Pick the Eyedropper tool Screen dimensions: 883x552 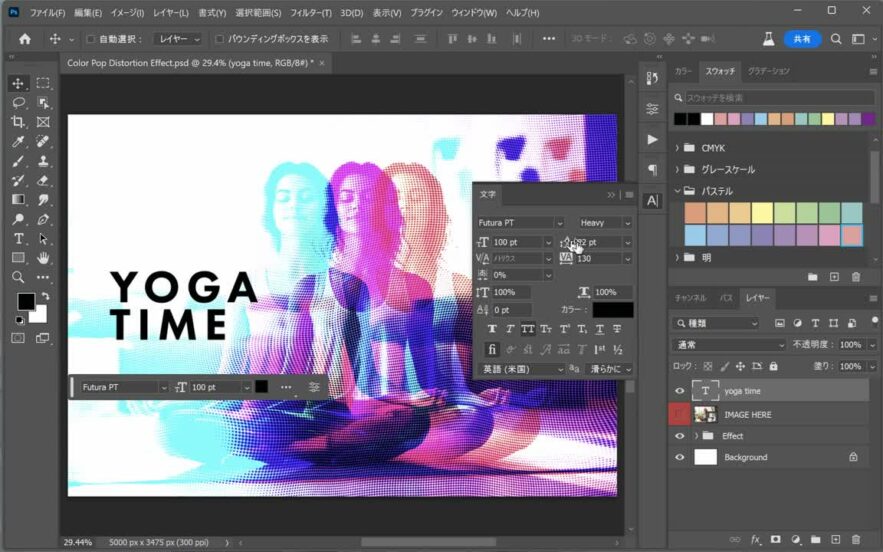click(18, 142)
